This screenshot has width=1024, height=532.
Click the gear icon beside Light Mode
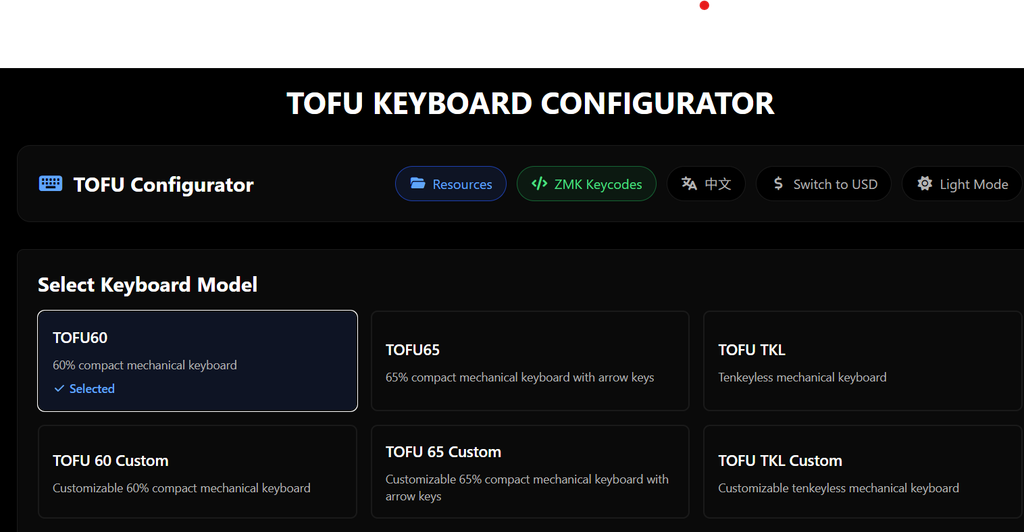[925, 184]
